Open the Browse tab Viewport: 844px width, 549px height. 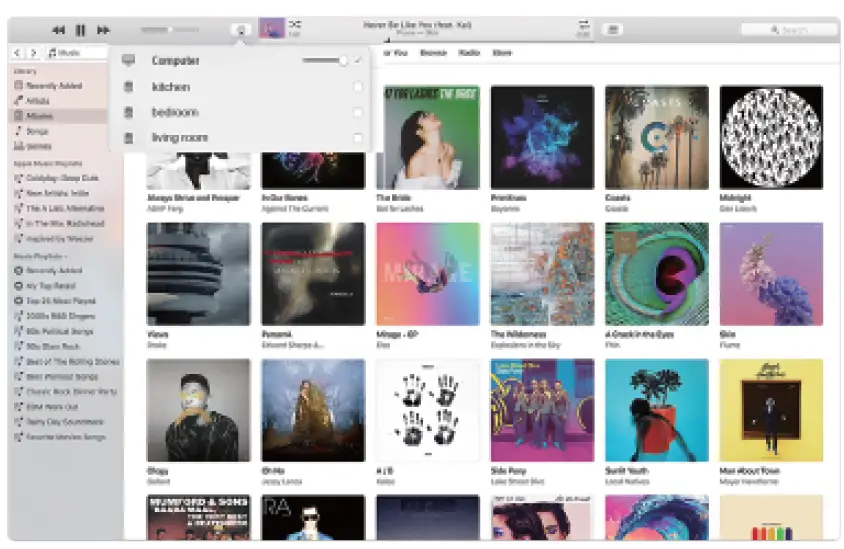click(x=433, y=53)
